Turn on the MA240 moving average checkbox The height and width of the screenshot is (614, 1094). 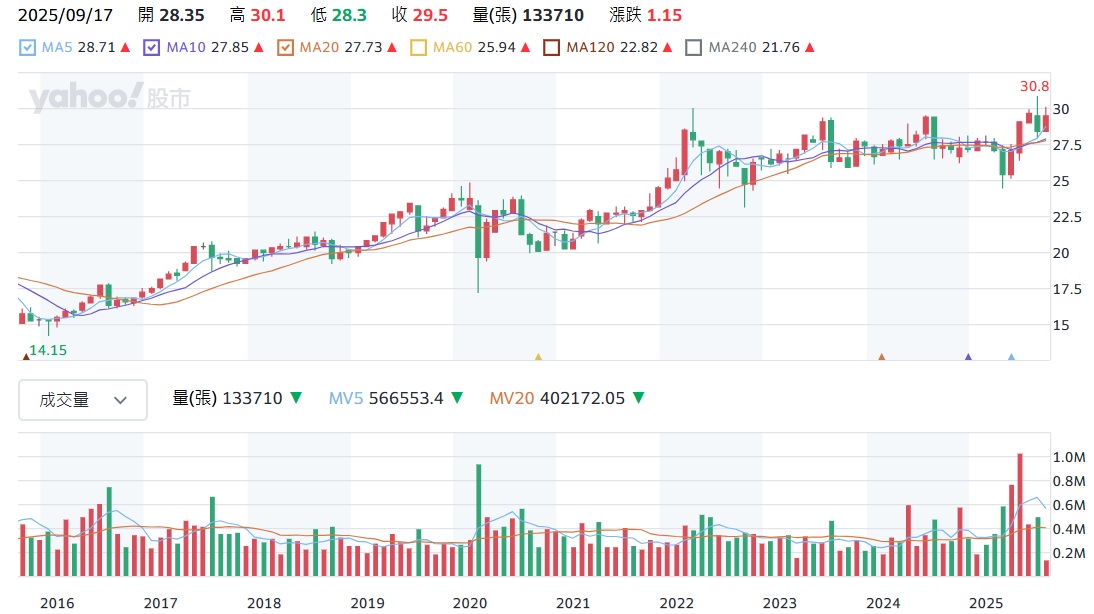[x=693, y=47]
